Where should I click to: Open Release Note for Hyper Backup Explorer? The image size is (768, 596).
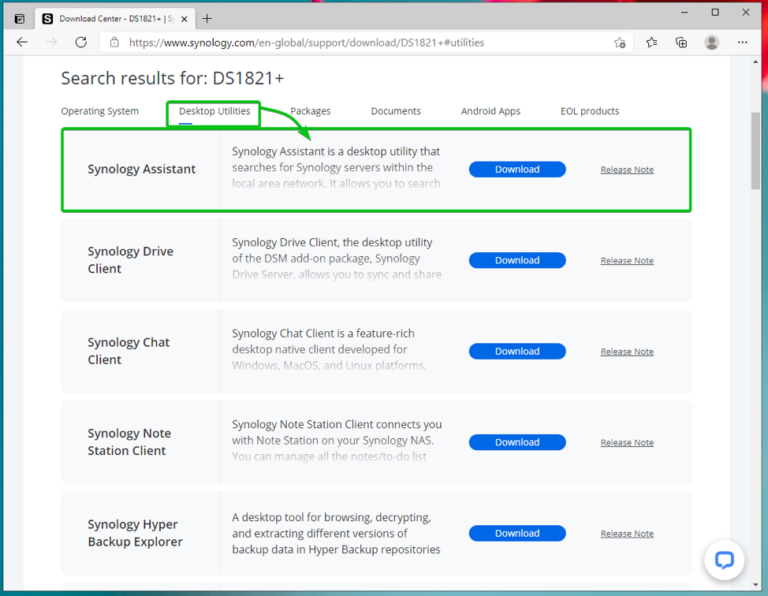(x=627, y=533)
